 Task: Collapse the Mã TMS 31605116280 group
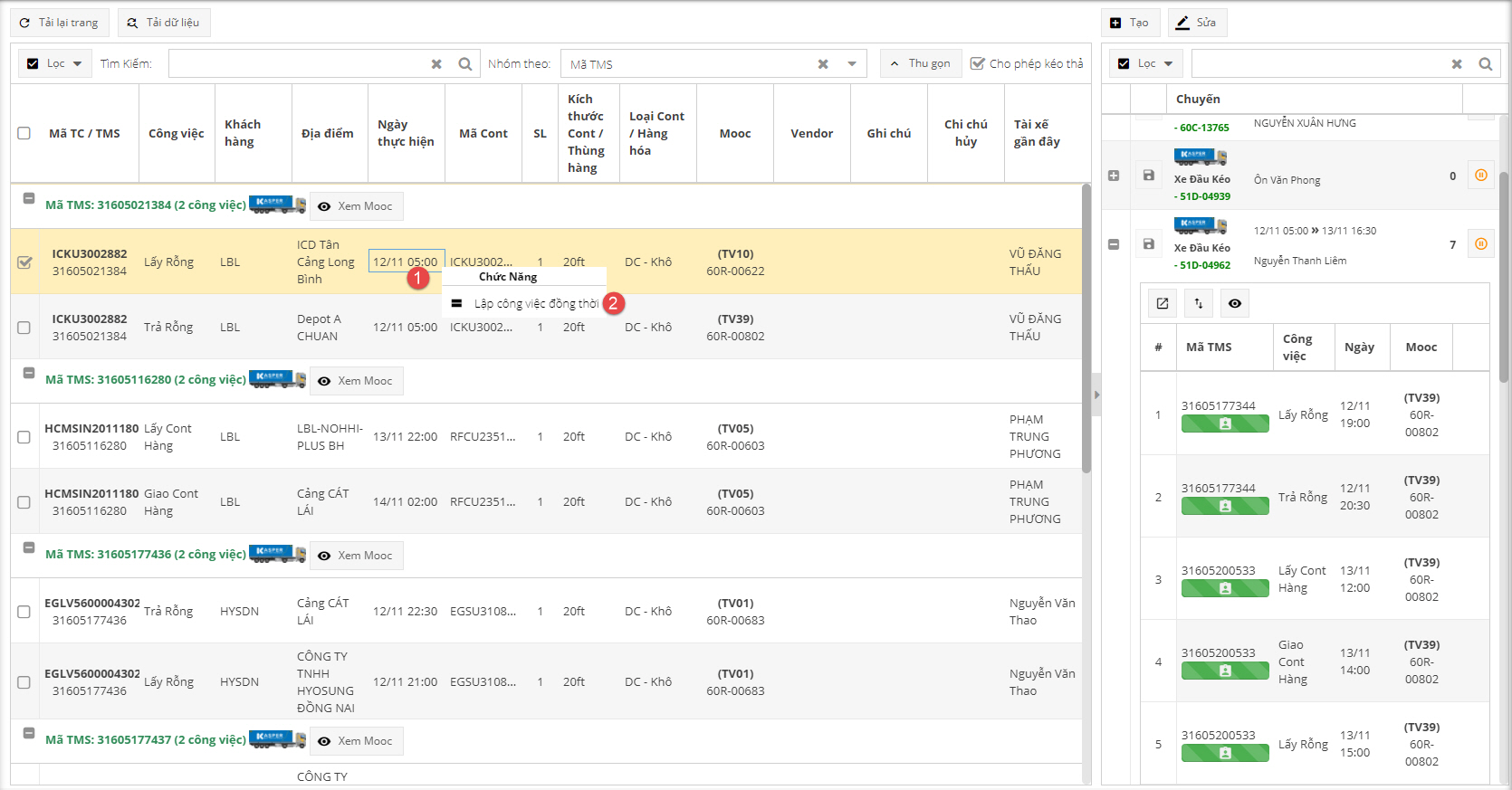29,373
